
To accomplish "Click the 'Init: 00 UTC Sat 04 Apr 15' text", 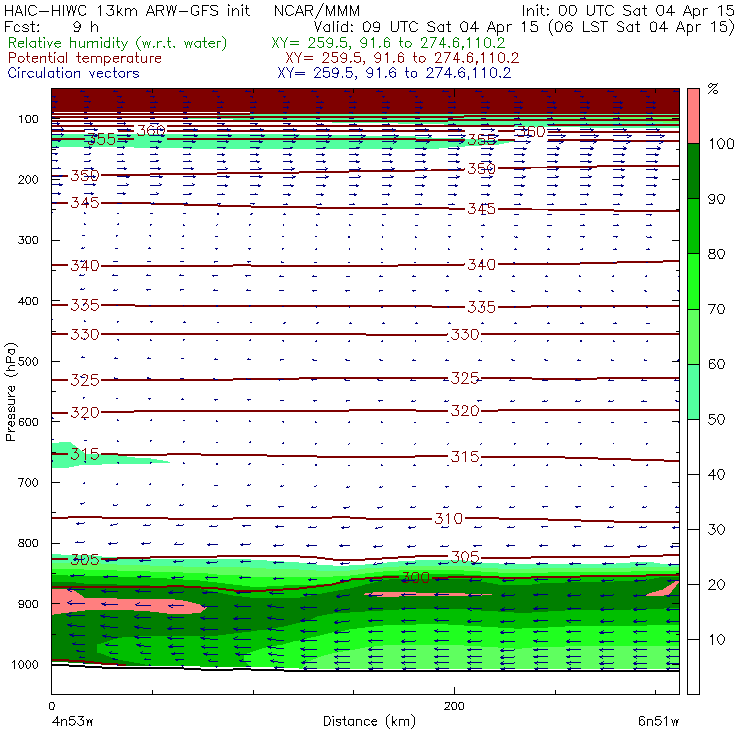I will pyautogui.click(x=628, y=10).
